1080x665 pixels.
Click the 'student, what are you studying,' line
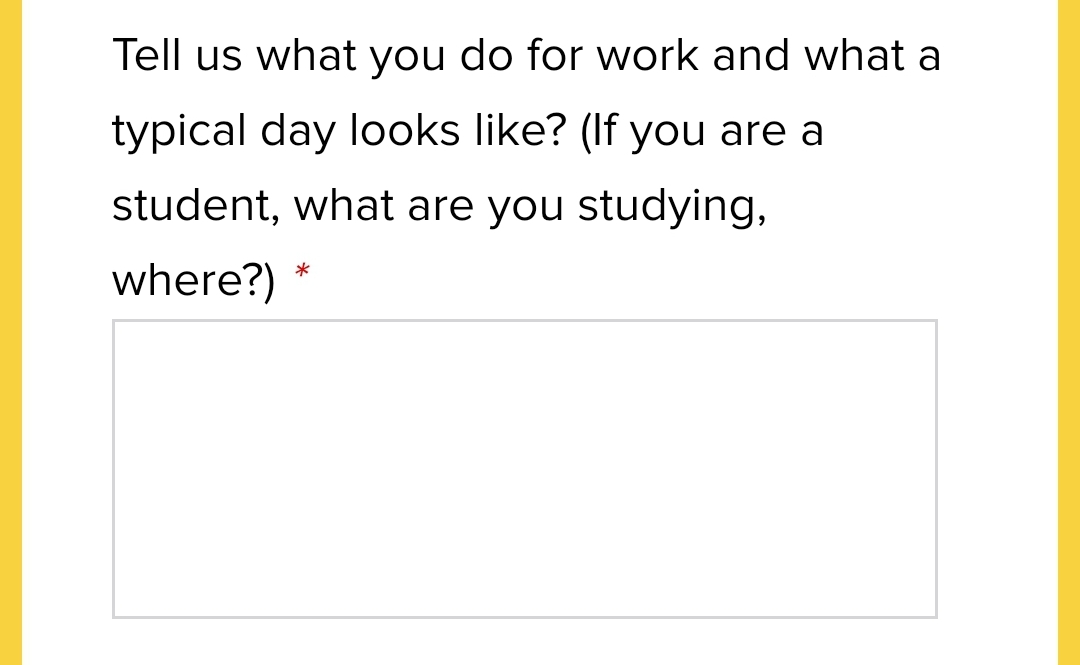click(x=439, y=206)
